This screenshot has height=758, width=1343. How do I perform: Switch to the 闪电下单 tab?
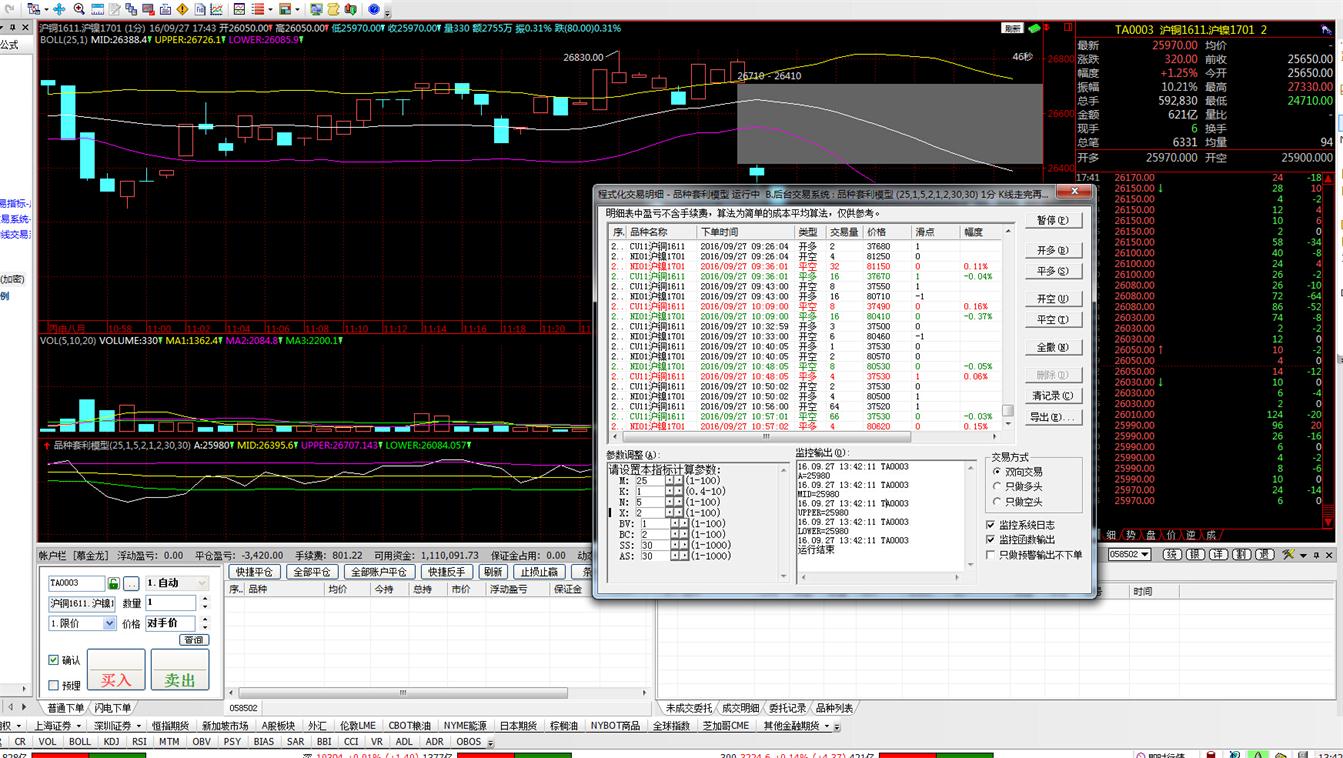[x=112, y=708]
